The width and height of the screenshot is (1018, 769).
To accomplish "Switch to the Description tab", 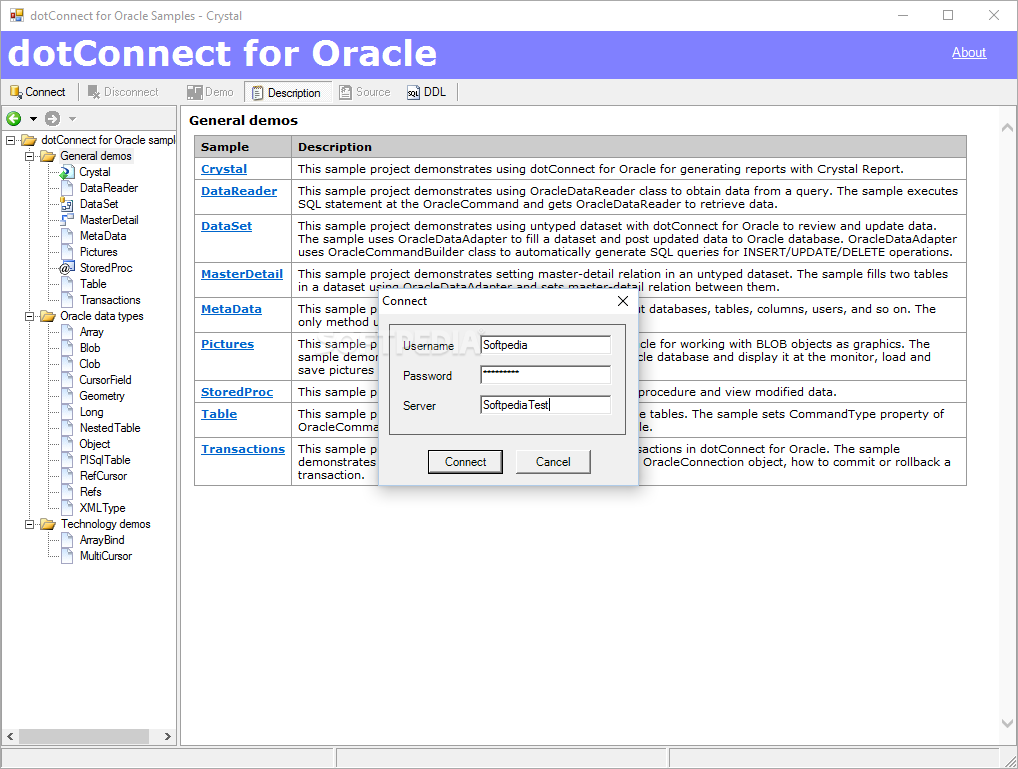I will coord(288,92).
